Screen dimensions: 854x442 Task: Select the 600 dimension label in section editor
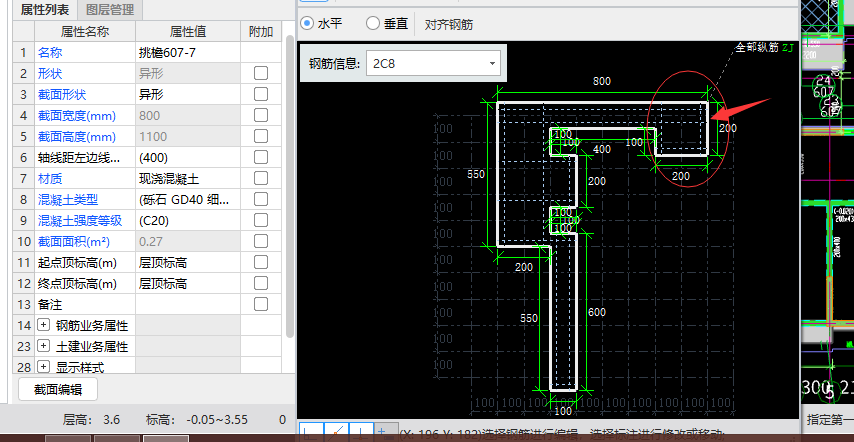coord(597,312)
